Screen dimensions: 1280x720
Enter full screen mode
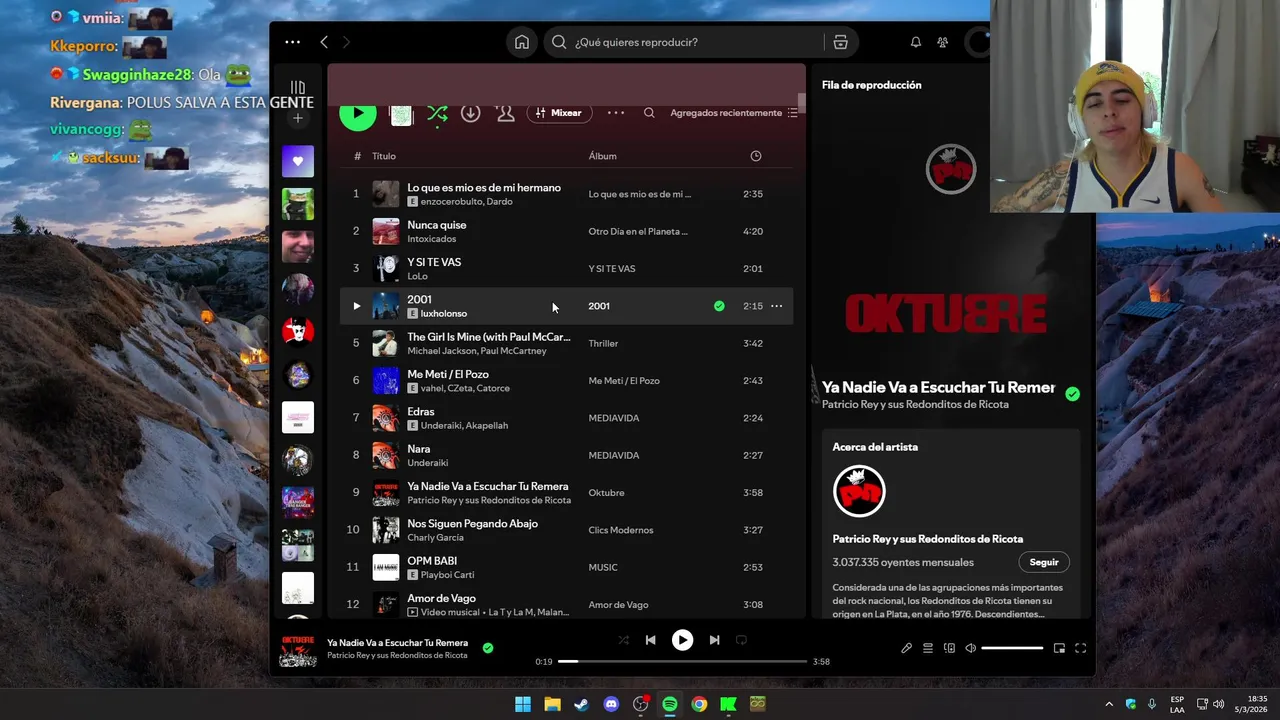point(1081,648)
